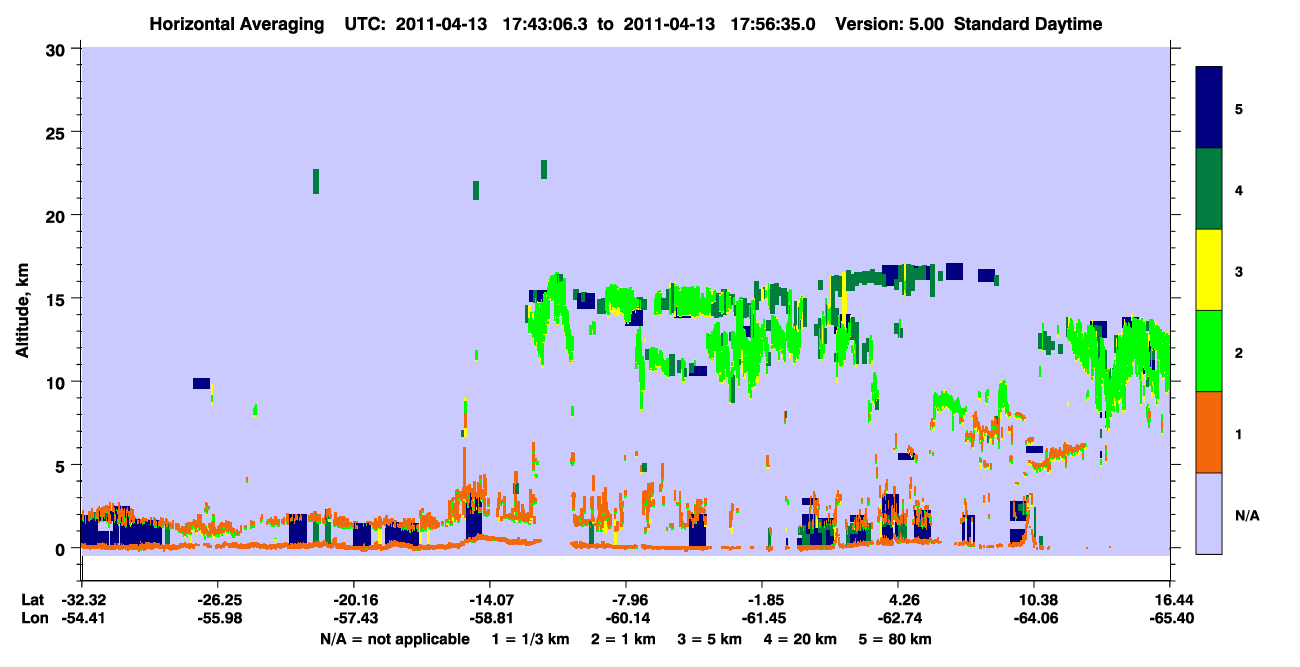
Task: Click latitude value '-1.85'
Action: pos(763,600)
